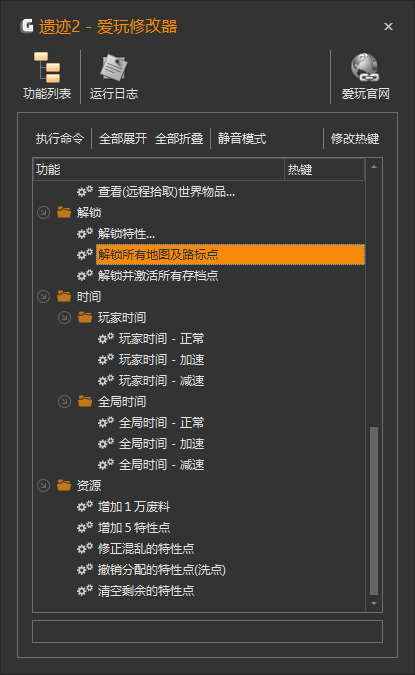Viewport: 415px width, 675px height.
Task: Visit 爱玩官网 via globe icon
Action: pyautogui.click(x=365, y=68)
